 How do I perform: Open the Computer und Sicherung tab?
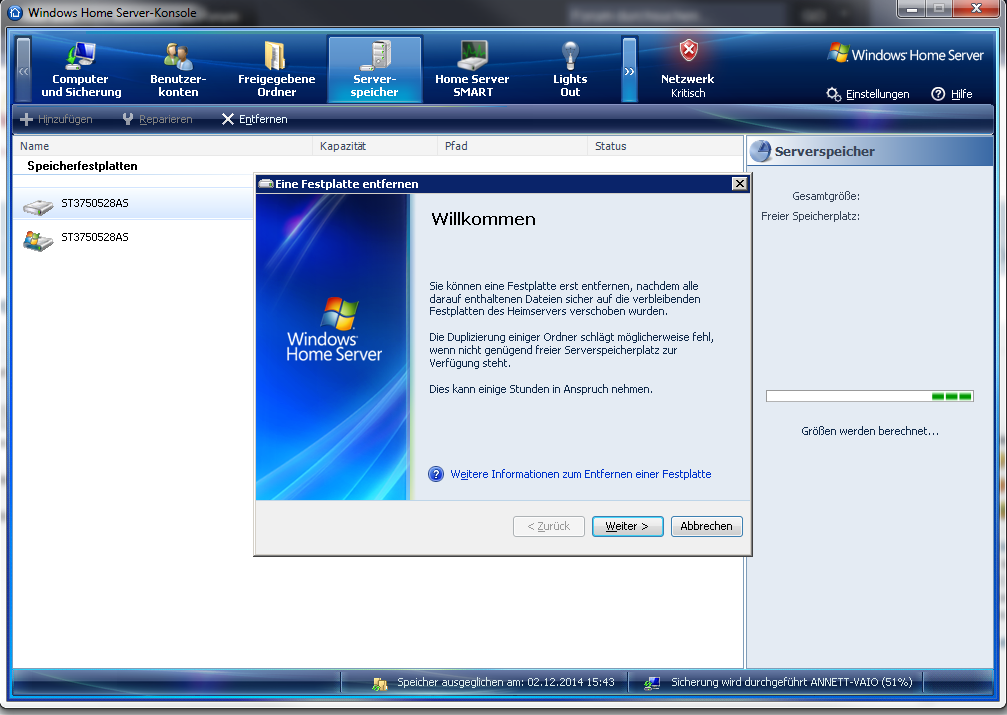[81, 69]
